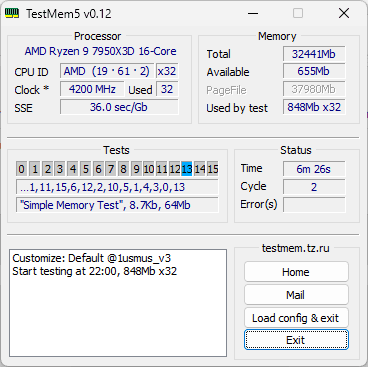Select test box number 10
This screenshot has height=367, width=368.
pyautogui.click(x=149, y=169)
